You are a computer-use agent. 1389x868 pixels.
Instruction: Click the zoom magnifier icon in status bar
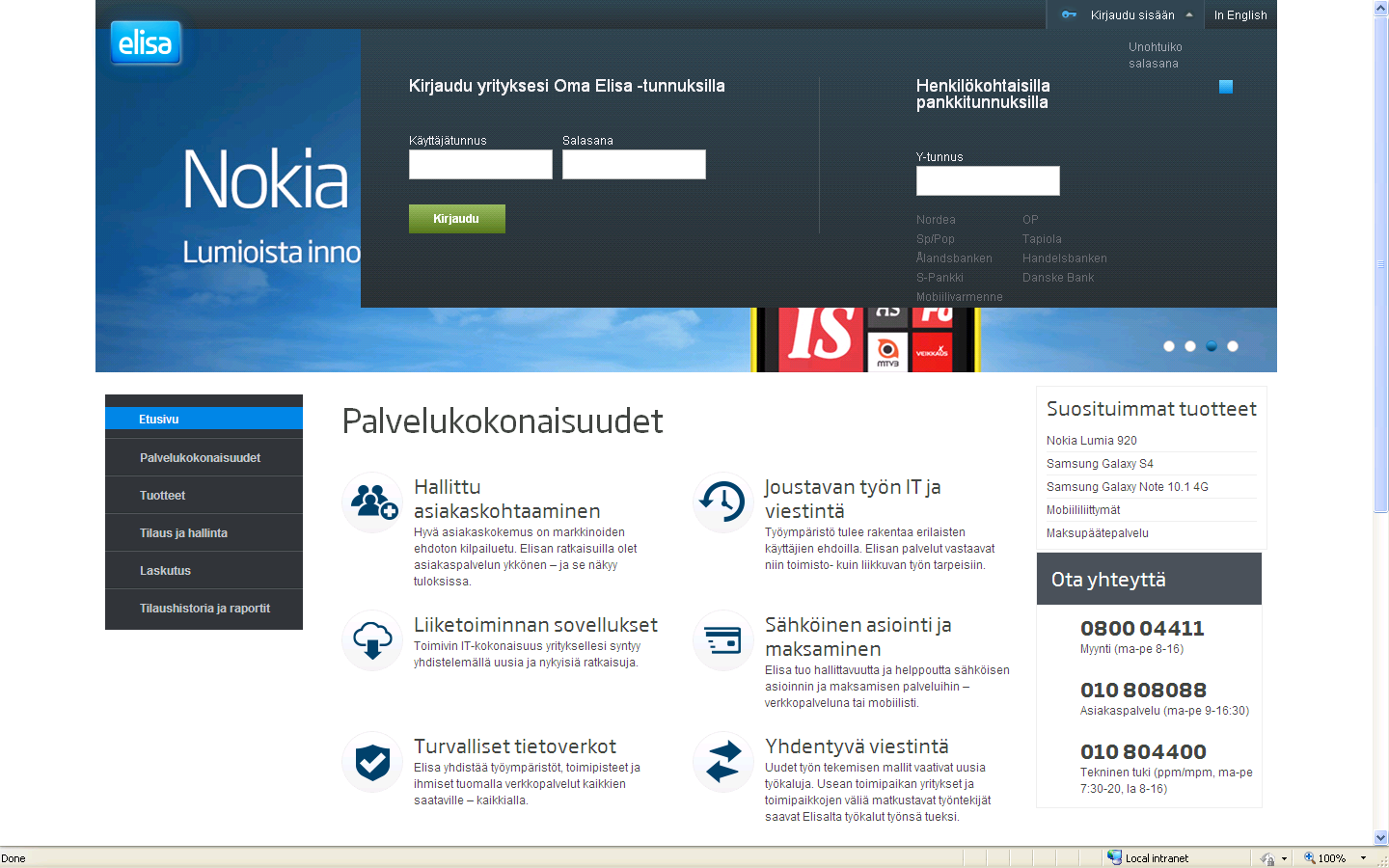1309,857
